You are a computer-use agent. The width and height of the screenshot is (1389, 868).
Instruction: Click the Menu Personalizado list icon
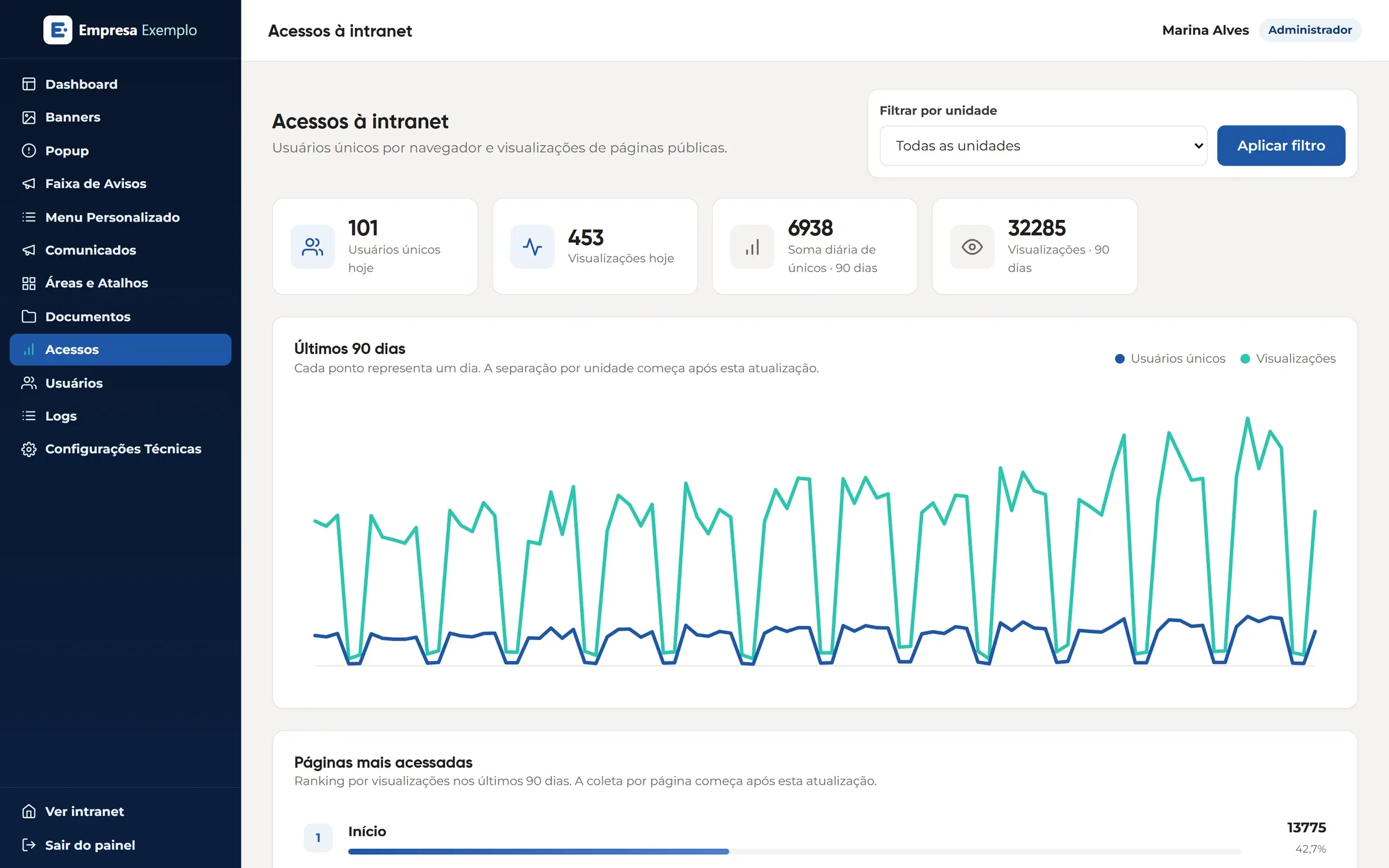[29, 217]
